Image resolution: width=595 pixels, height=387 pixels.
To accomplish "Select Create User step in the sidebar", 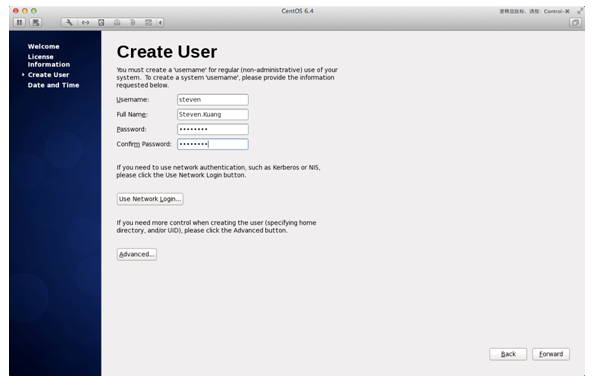I will (48, 75).
